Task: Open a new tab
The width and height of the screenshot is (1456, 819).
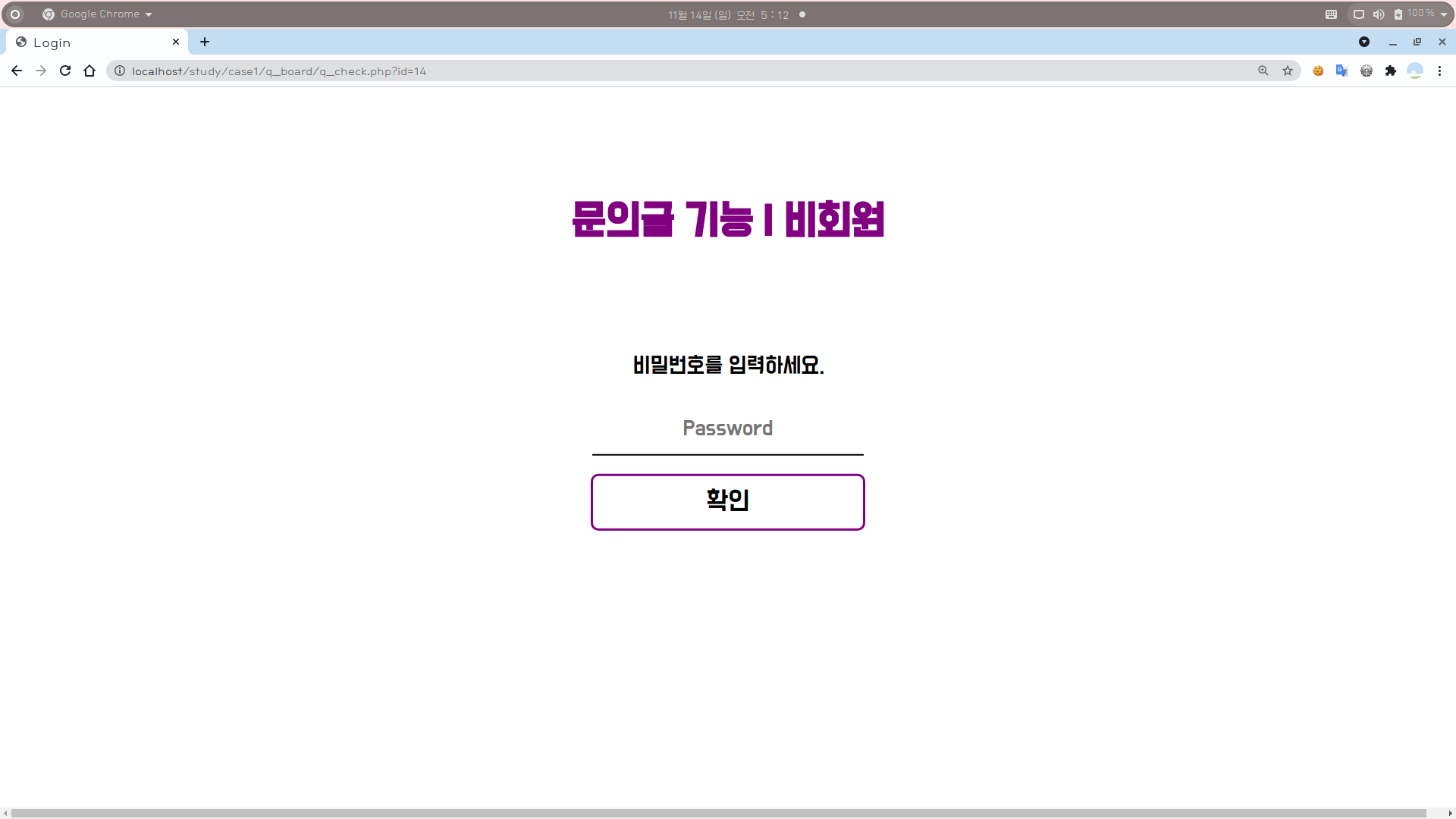Action: tap(205, 42)
